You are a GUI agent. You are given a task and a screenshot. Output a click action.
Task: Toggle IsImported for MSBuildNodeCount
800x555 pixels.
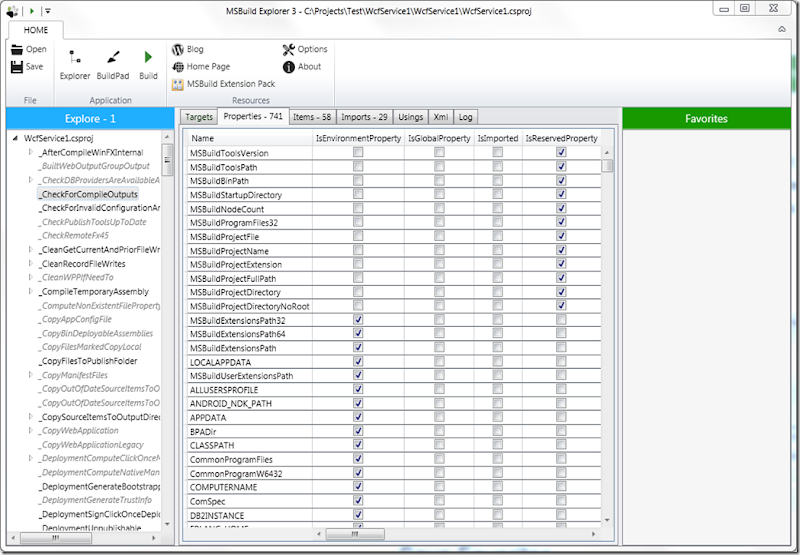click(497, 208)
